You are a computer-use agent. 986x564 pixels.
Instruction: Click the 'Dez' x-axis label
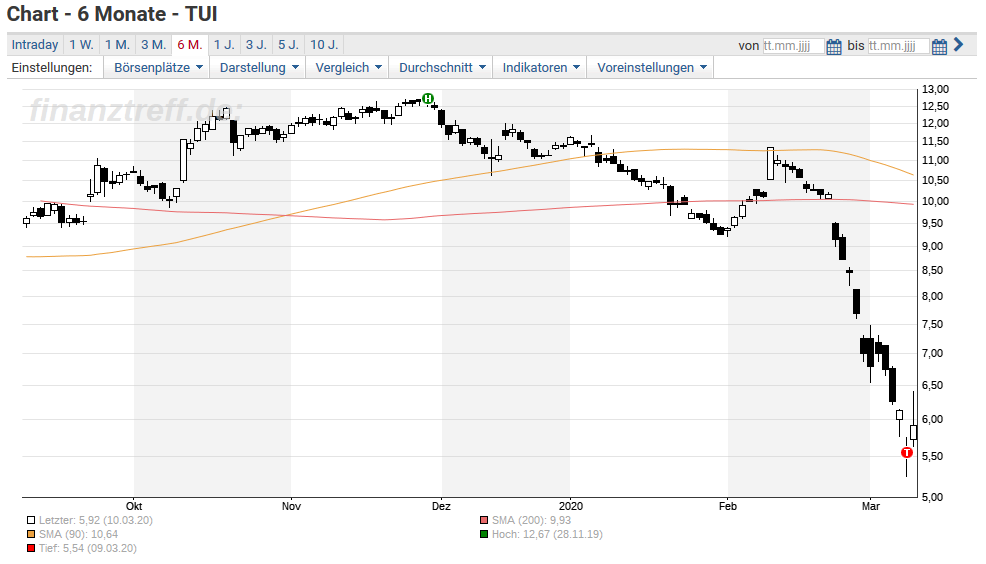tap(441, 506)
